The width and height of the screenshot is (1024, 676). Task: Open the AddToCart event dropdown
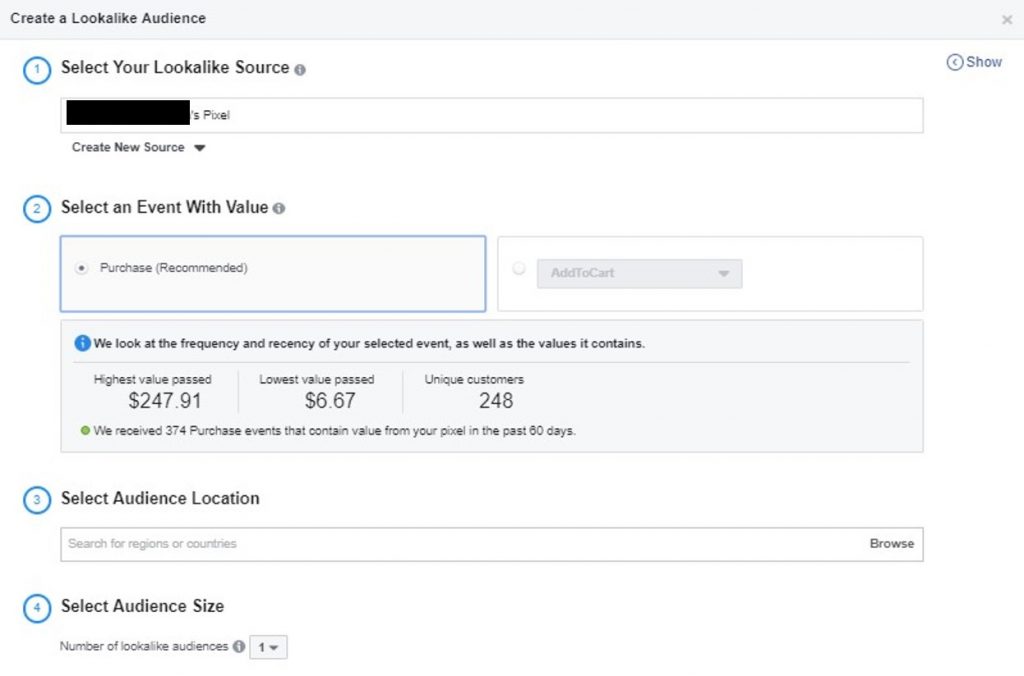[x=639, y=273]
